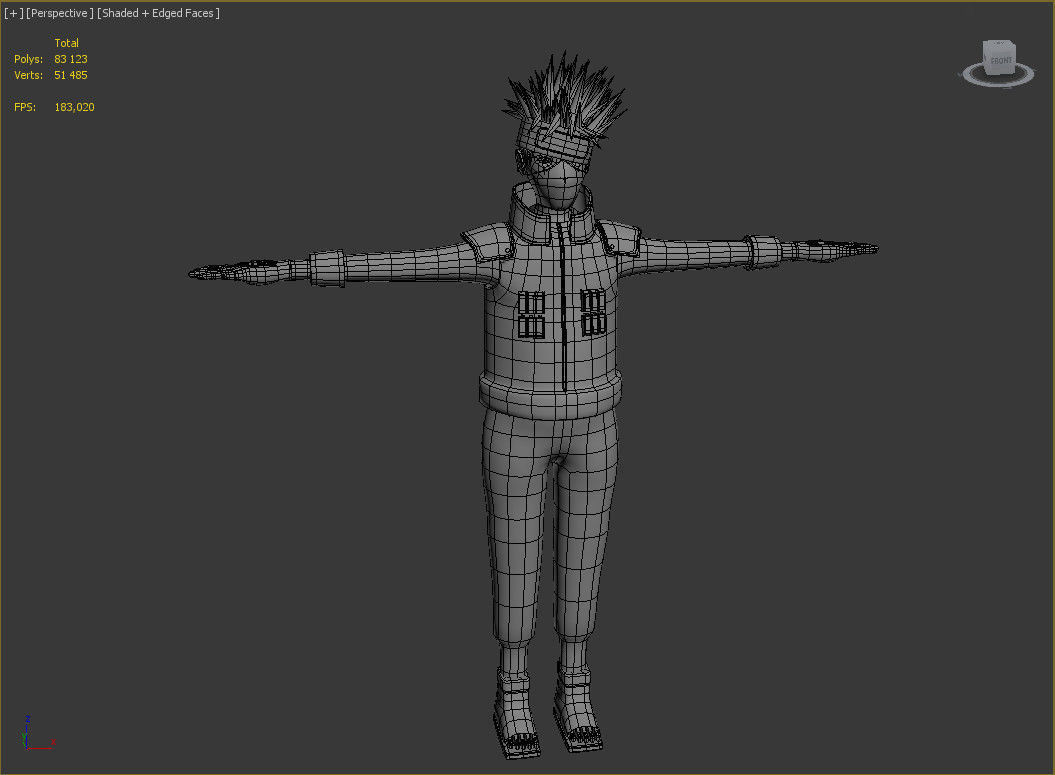This screenshot has width=1055, height=775.
Task: Select the left chest pocket on the vest
Action: 531,314
